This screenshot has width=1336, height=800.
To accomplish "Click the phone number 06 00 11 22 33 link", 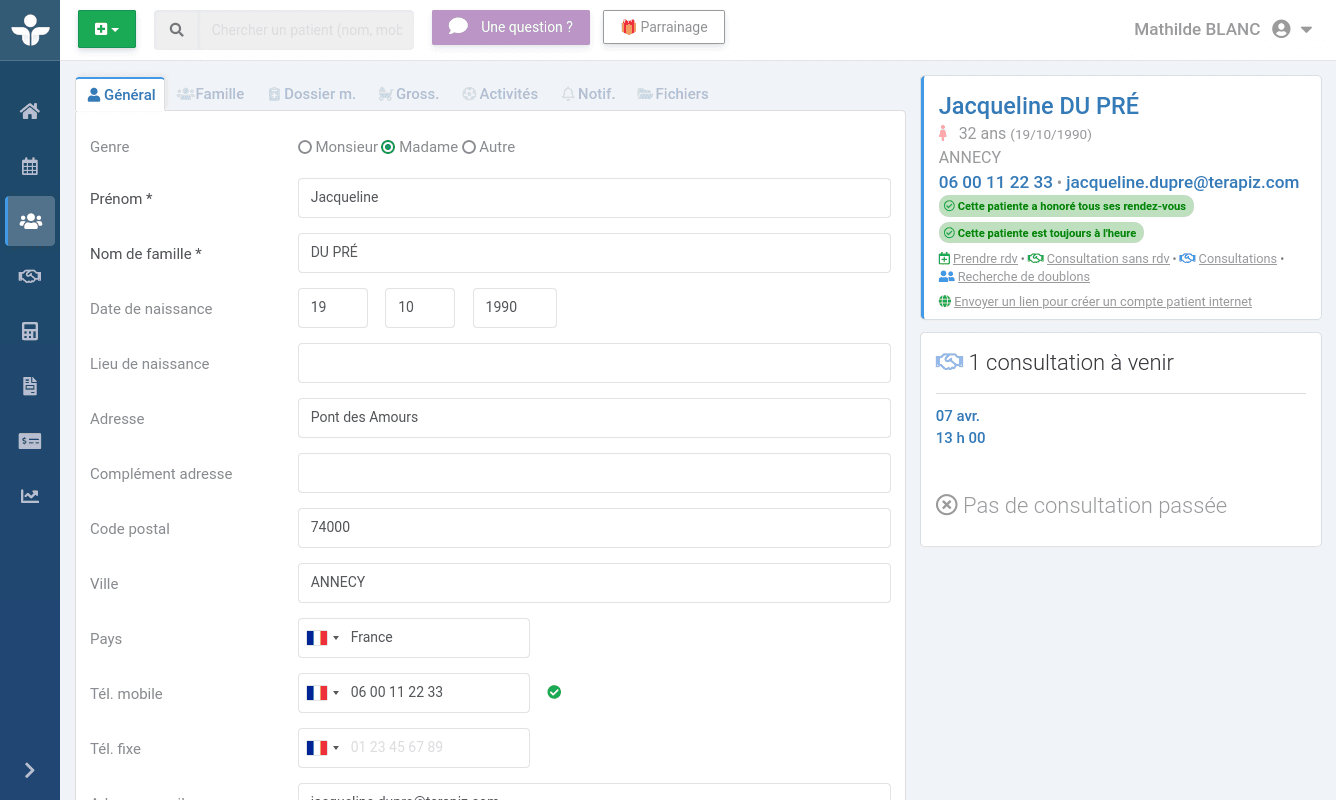I will [996, 182].
